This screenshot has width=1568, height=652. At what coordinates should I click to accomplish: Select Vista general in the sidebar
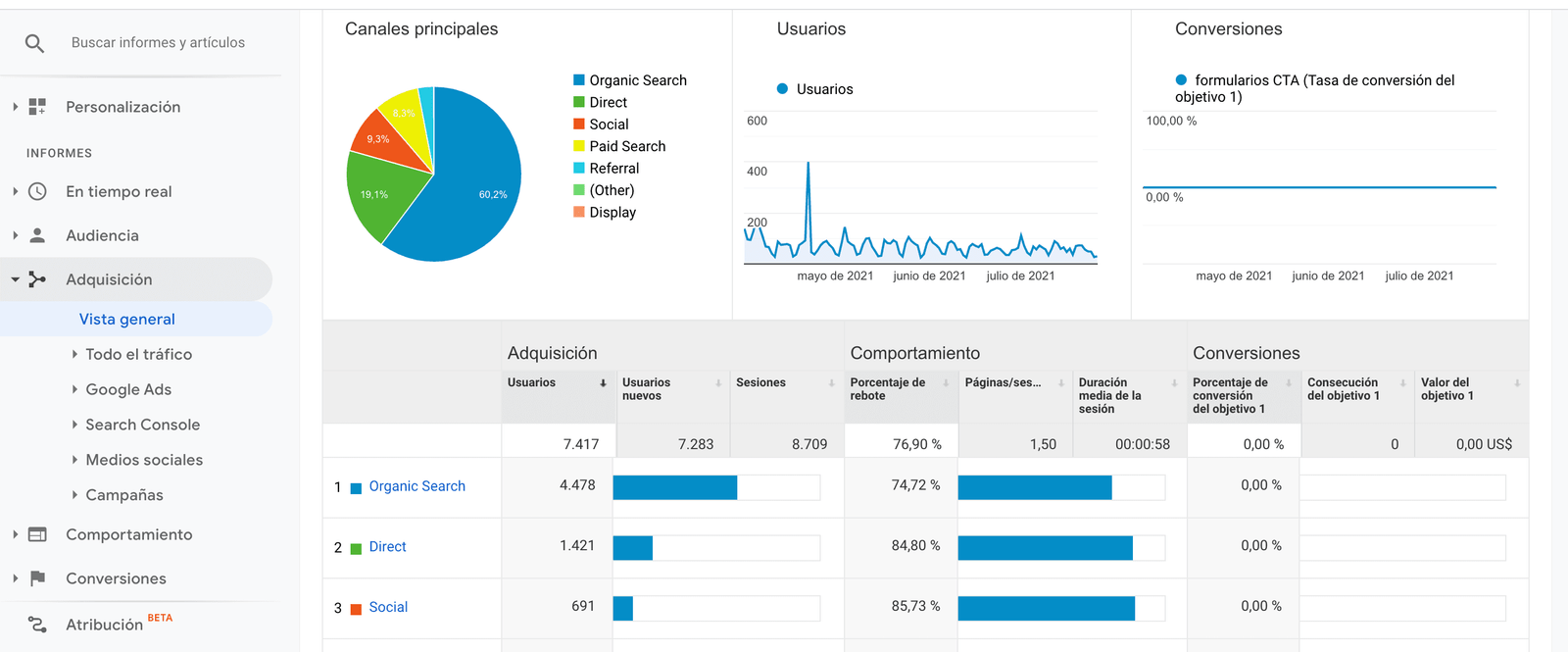click(x=127, y=319)
